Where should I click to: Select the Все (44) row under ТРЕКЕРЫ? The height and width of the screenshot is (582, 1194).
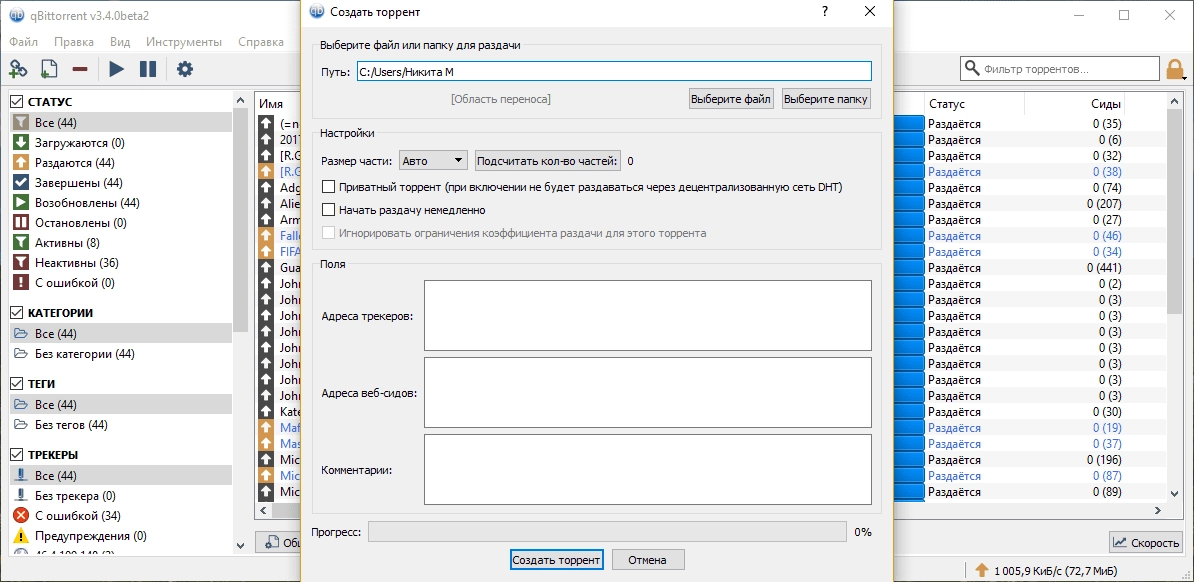click(120, 475)
